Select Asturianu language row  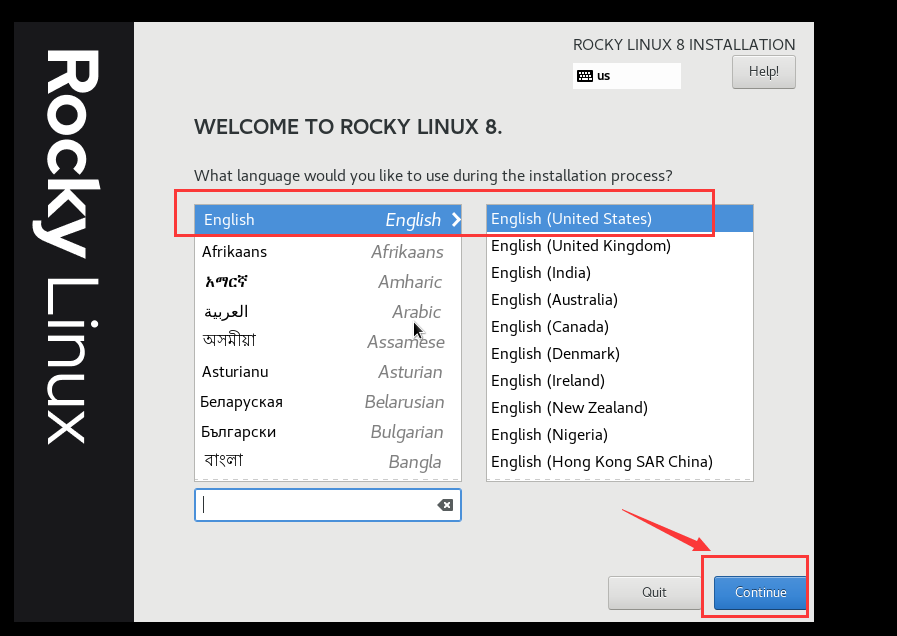point(328,372)
